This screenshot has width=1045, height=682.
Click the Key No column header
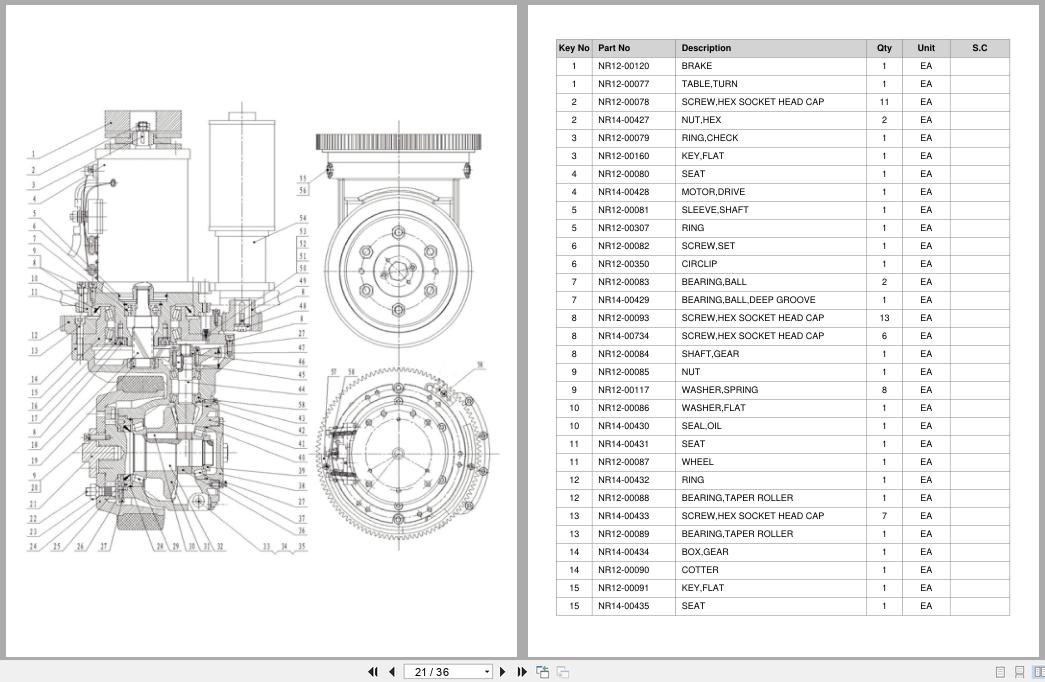tap(574, 48)
